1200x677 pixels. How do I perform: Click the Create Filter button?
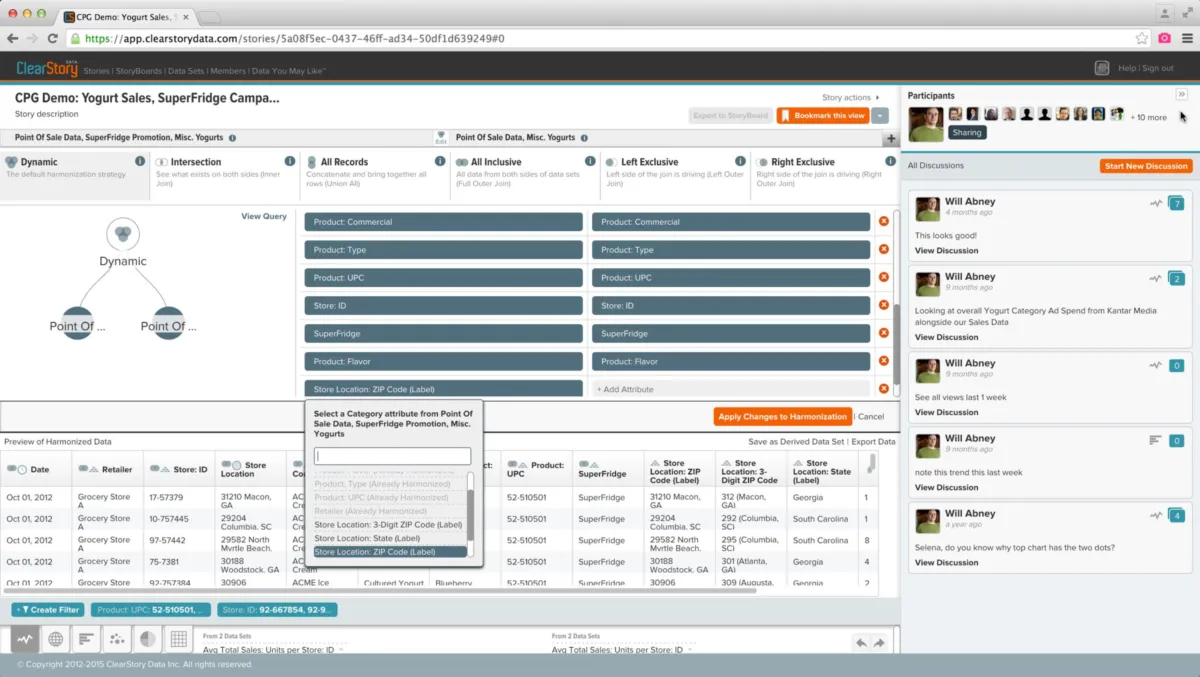(x=47, y=609)
